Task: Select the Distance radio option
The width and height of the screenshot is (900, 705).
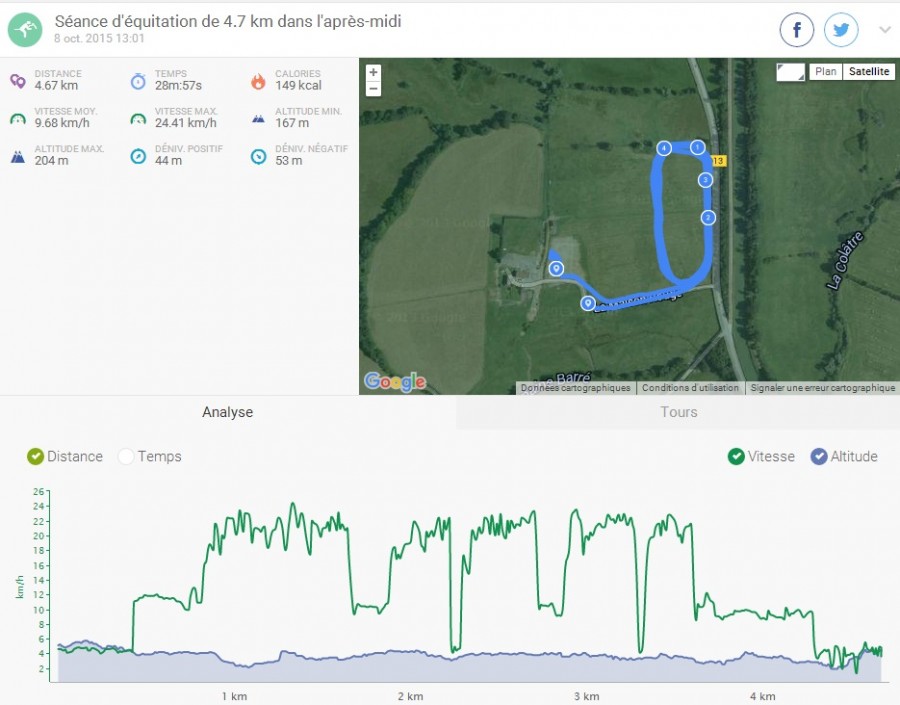Action: tap(36, 456)
